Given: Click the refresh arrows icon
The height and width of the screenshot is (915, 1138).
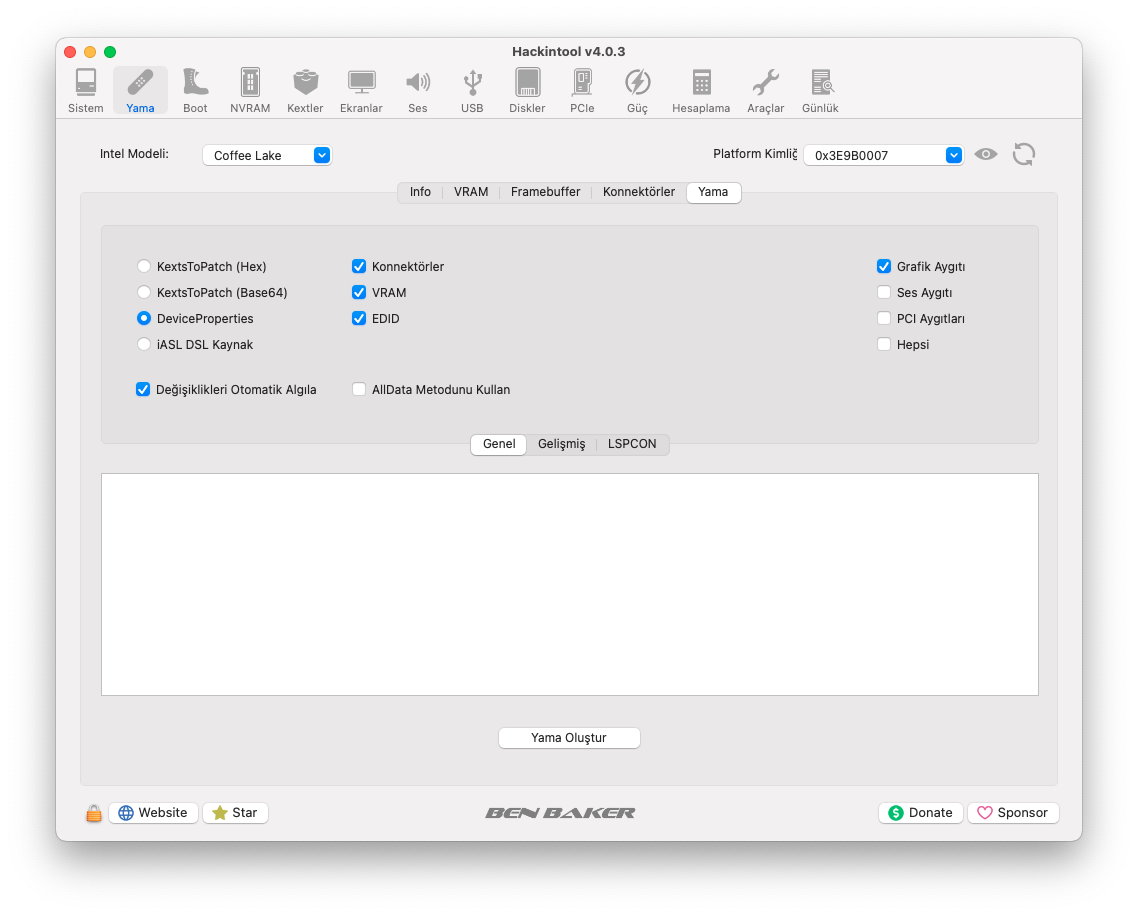Looking at the screenshot, I should click(x=1023, y=154).
